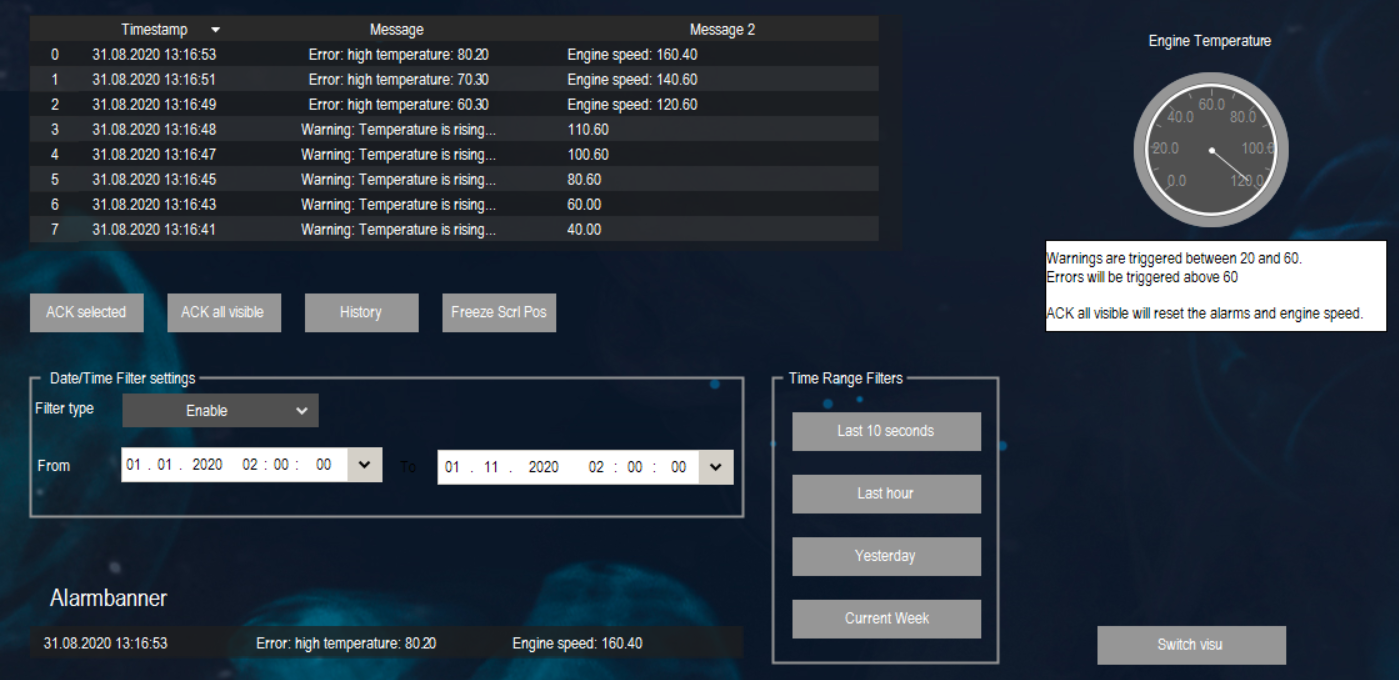This screenshot has height=680, width=1399.
Task: Select alarm row 7 with value 40.00
Action: [400, 229]
